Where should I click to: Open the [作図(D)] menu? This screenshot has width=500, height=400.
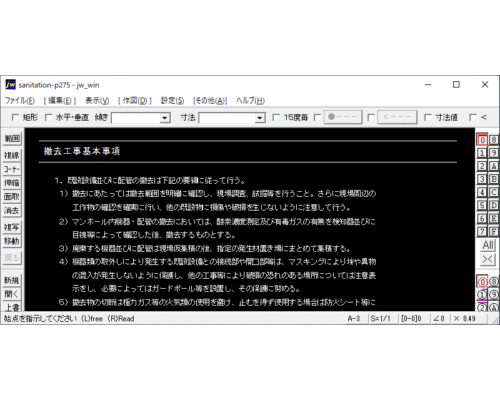pyautogui.click(x=135, y=101)
